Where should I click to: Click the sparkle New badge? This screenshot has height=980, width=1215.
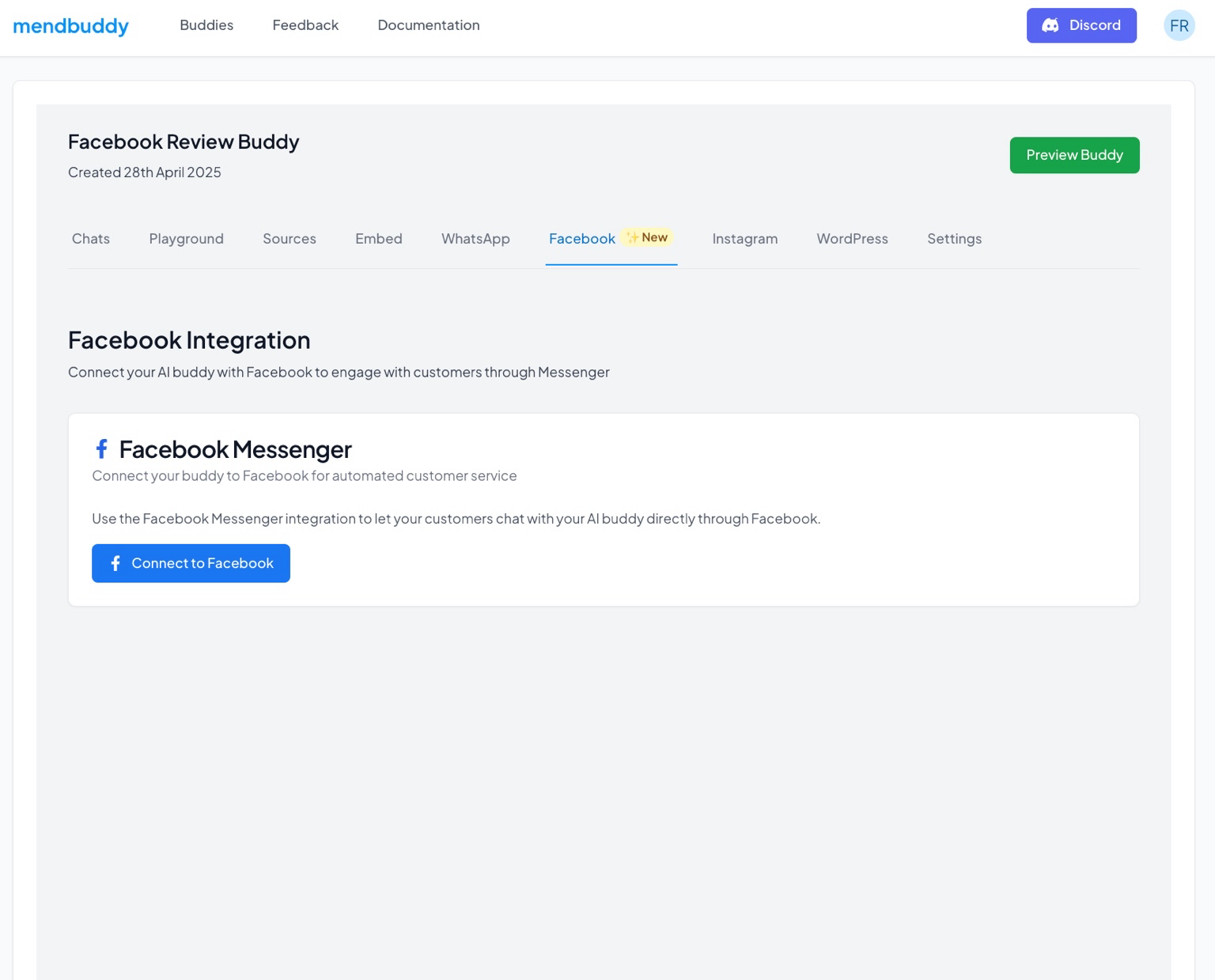click(647, 237)
